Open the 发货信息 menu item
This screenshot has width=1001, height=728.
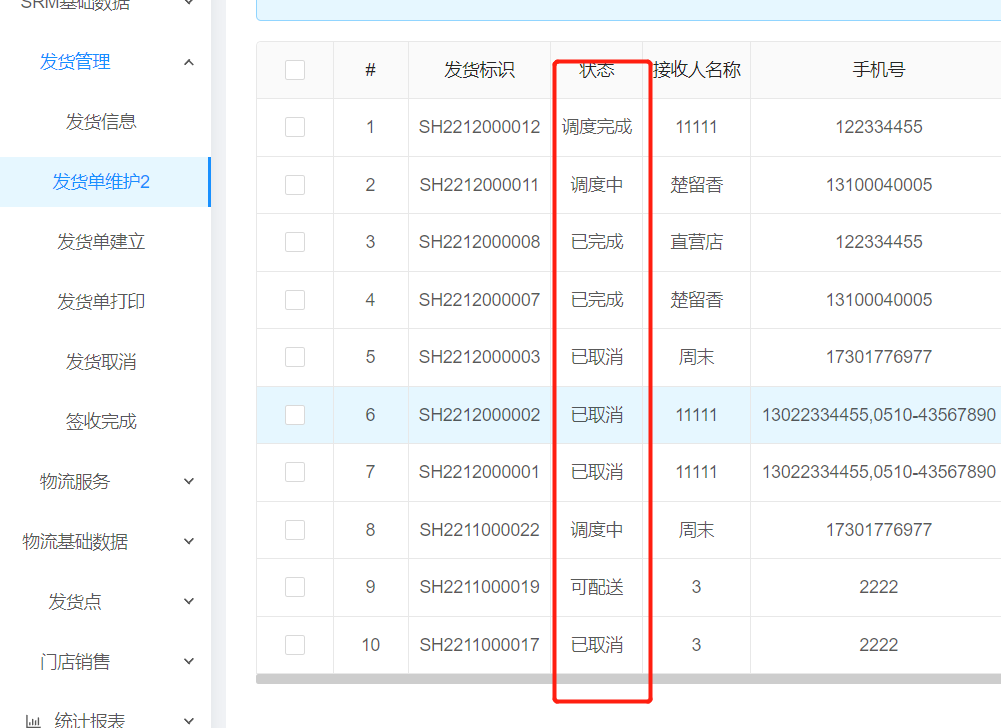(101, 121)
